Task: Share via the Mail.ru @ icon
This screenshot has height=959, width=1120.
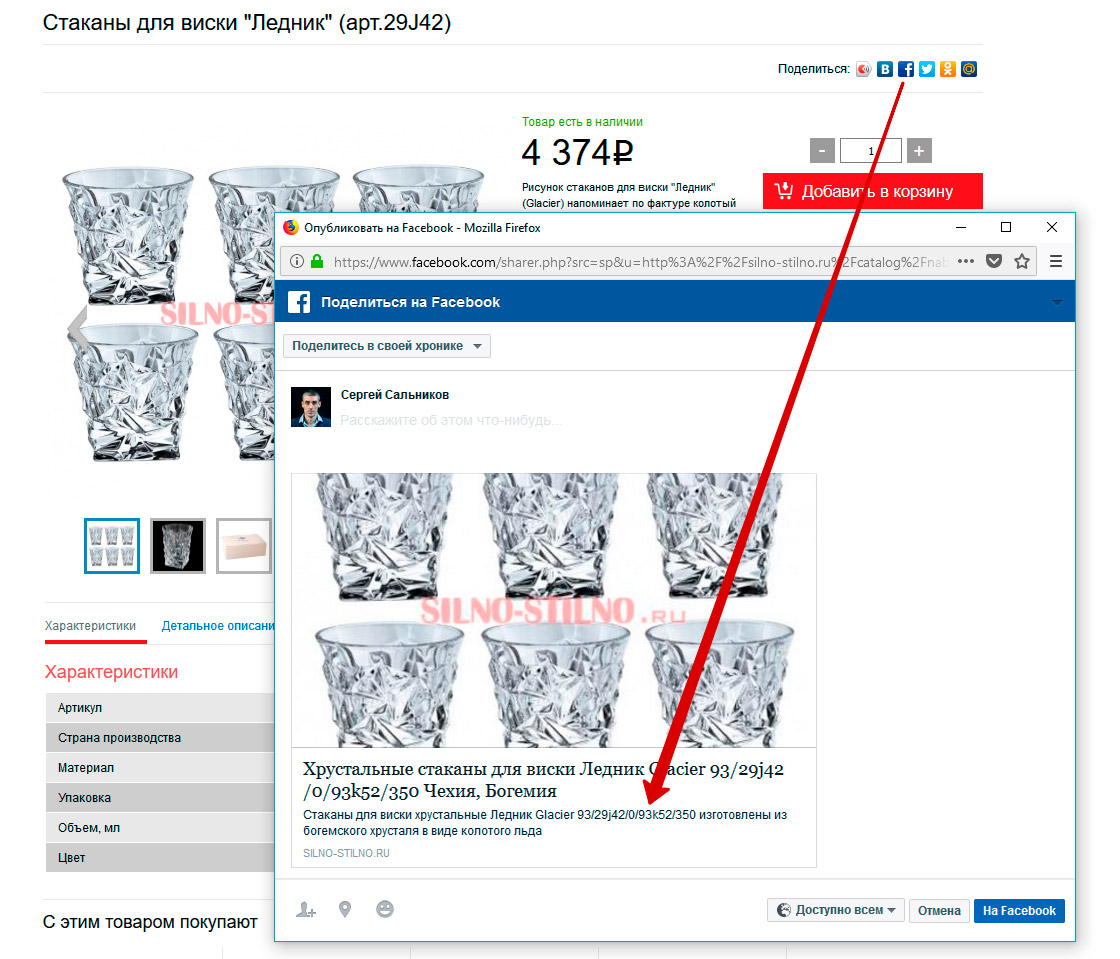Action: (x=969, y=69)
